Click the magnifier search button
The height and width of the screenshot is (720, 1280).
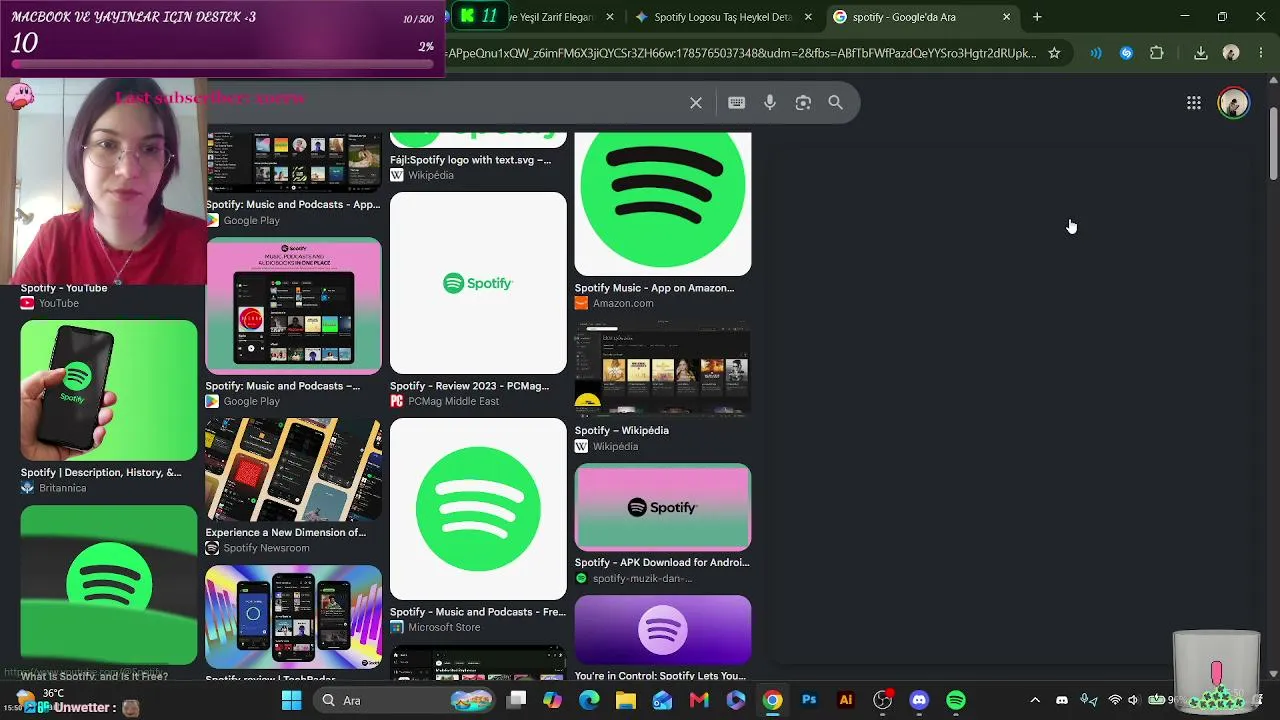click(x=836, y=103)
